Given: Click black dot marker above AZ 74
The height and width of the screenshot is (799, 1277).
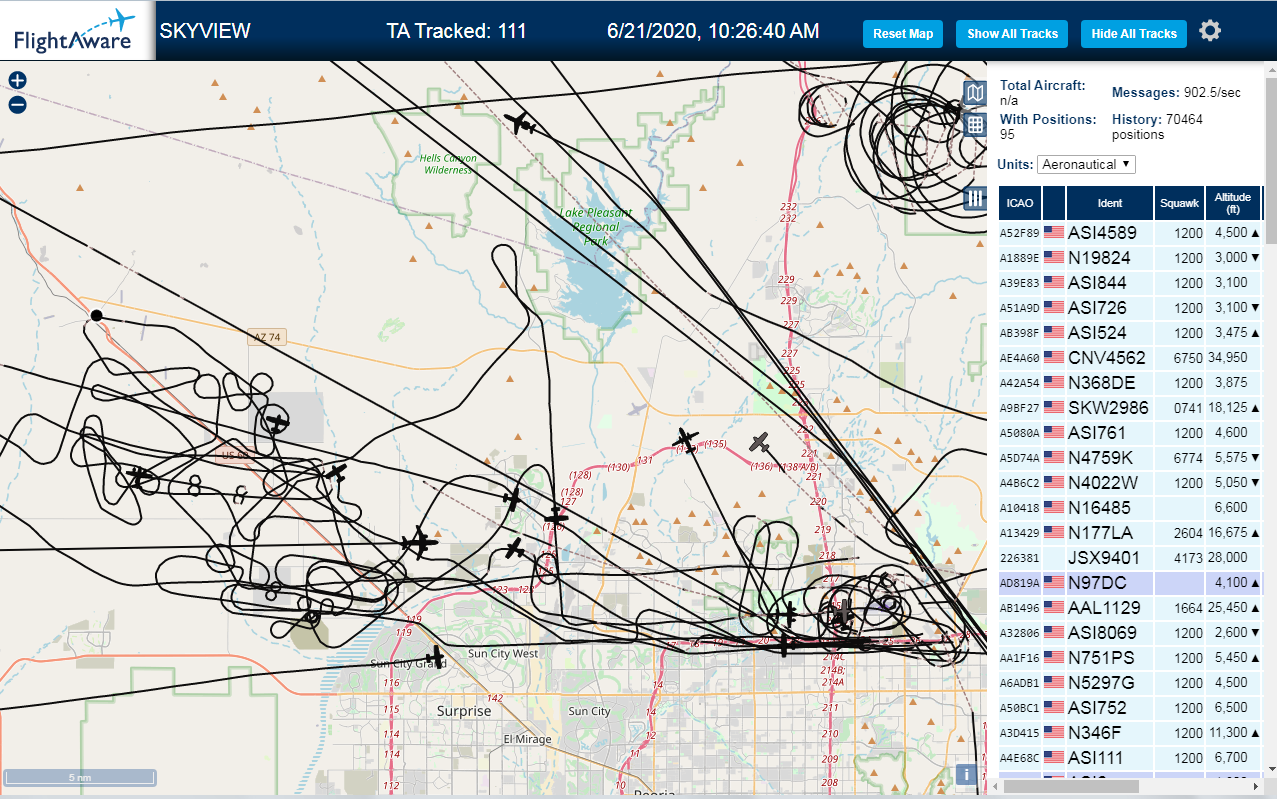Looking at the screenshot, I should tap(96, 315).
